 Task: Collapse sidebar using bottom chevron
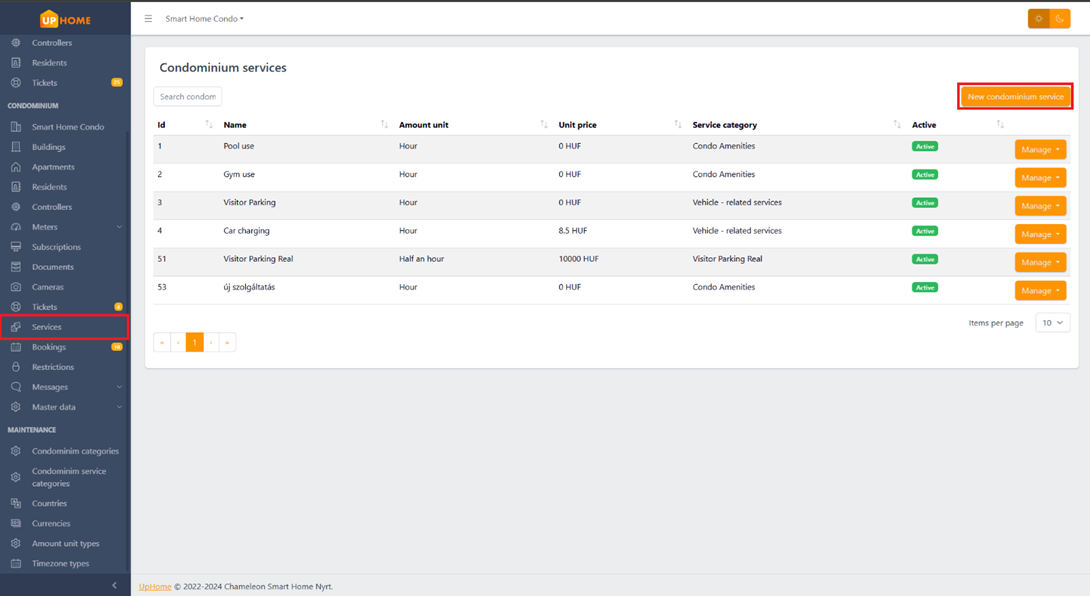coord(114,585)
